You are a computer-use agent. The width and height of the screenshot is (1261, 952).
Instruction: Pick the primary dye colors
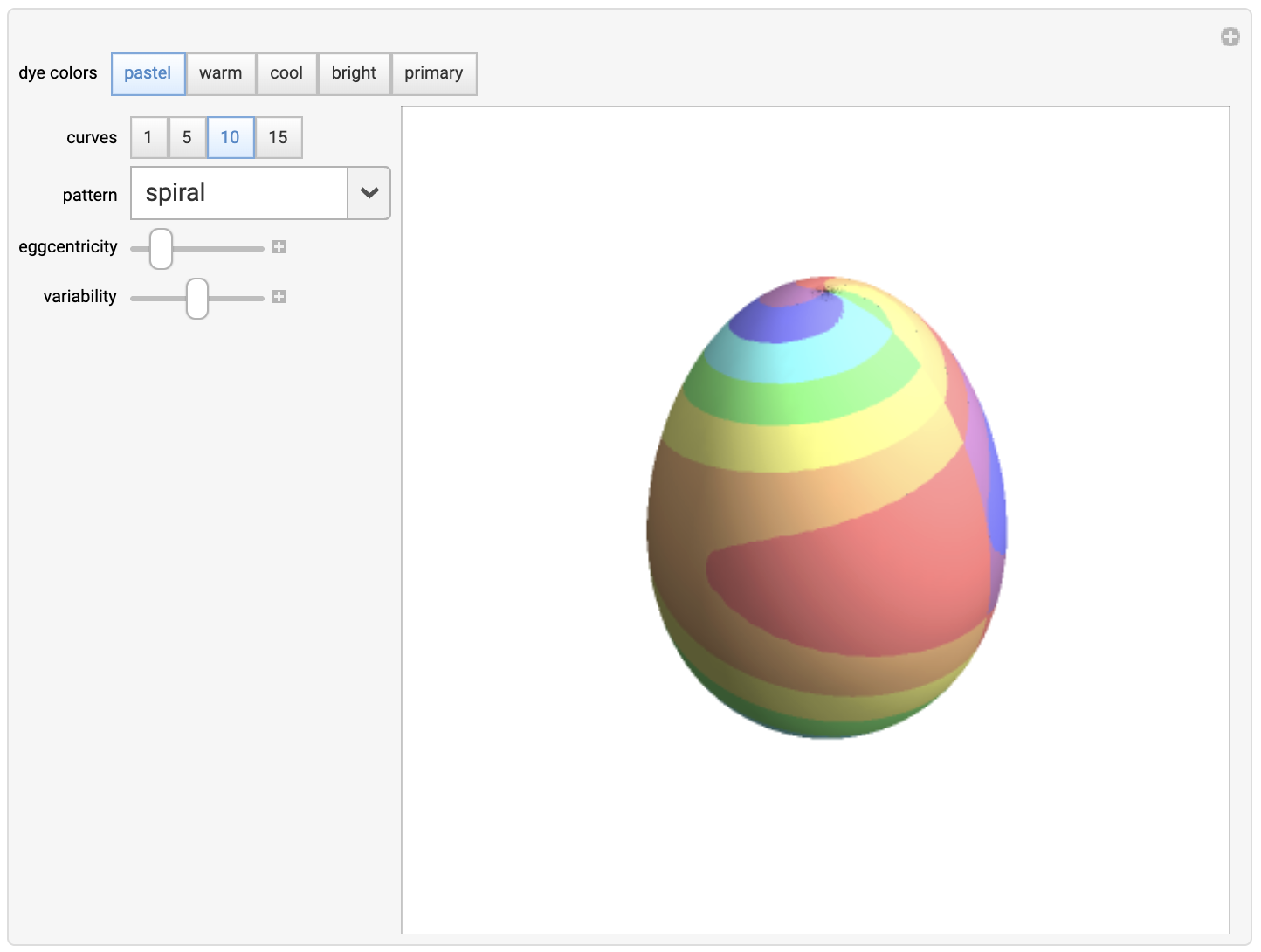point(434,73)
